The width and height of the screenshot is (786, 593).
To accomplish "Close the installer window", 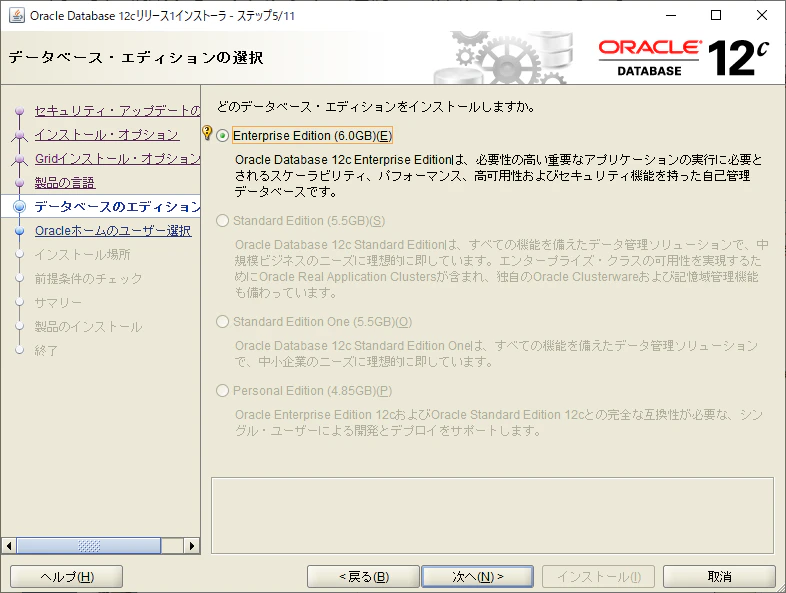I will (x=762, y=16).
